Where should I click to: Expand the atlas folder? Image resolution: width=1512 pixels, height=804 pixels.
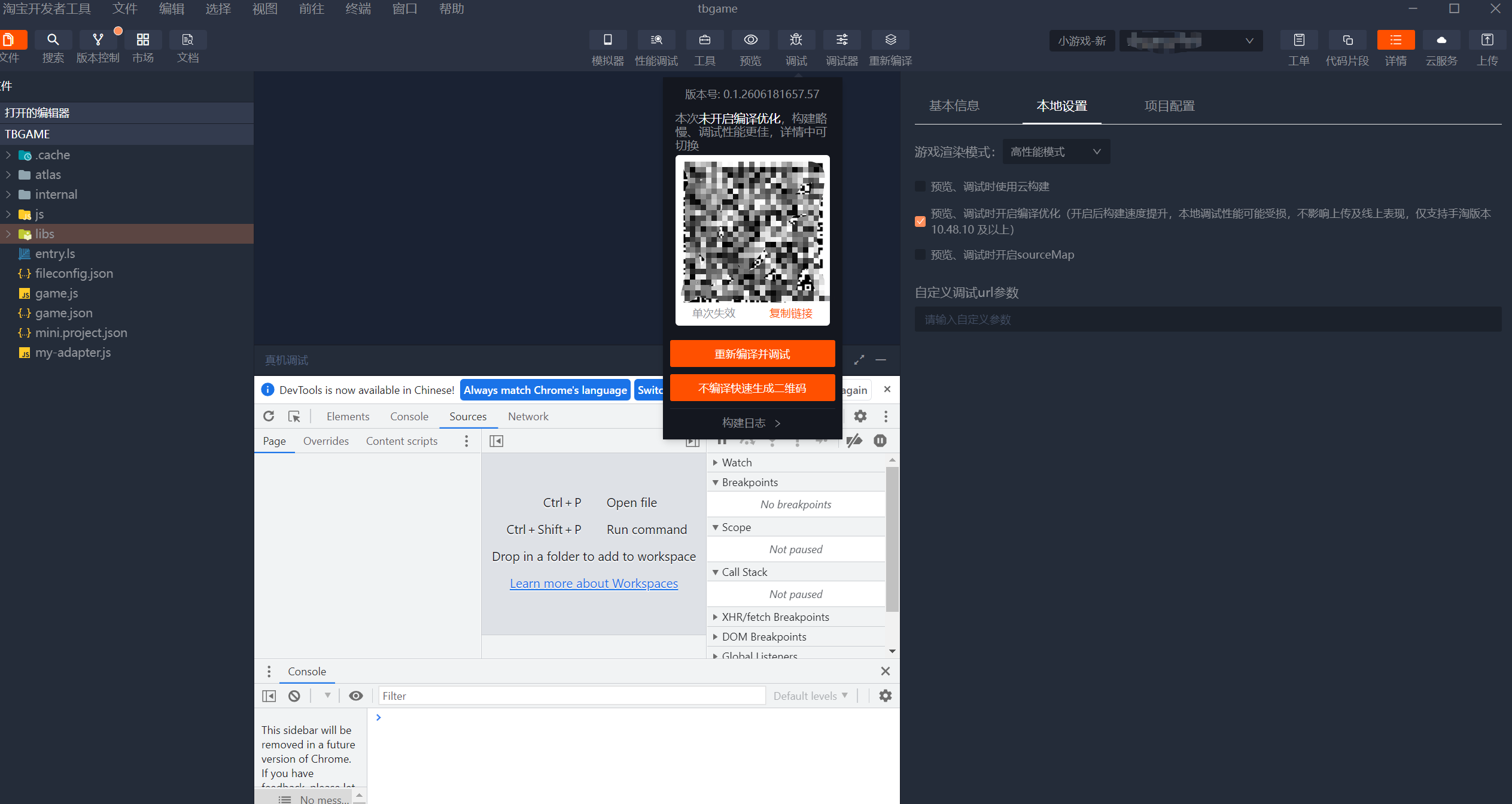8,175
